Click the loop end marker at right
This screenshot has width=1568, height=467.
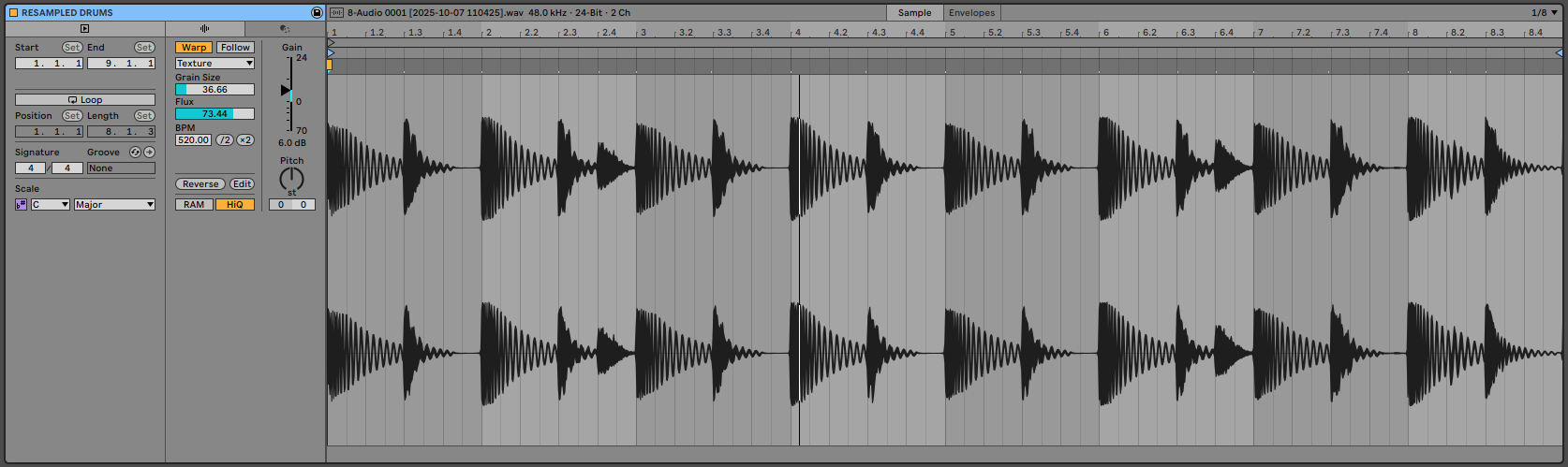point(1560,53)
